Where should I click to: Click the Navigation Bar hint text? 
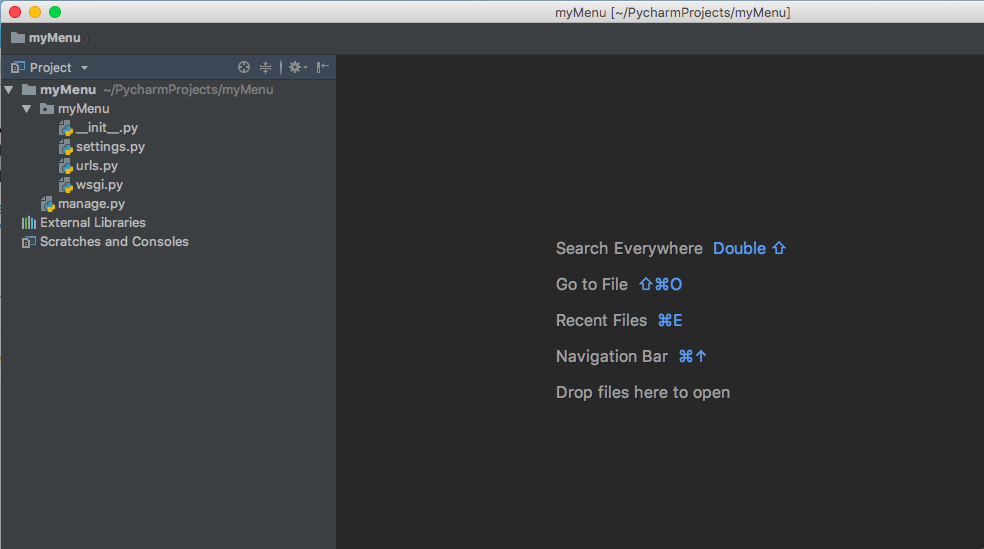tap(612, 356)
